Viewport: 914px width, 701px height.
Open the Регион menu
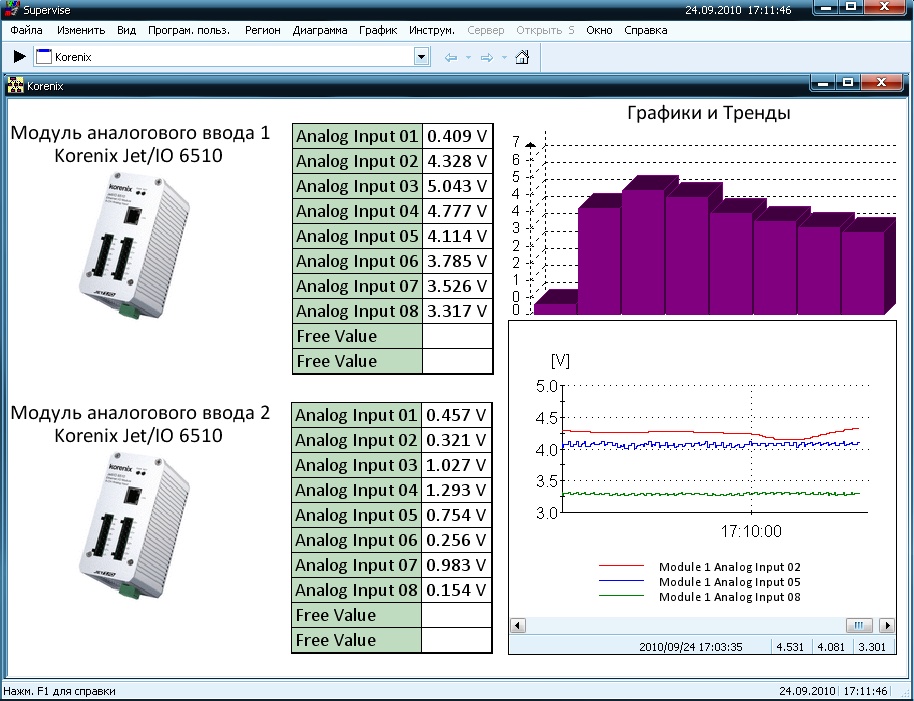tap(262, 30)
